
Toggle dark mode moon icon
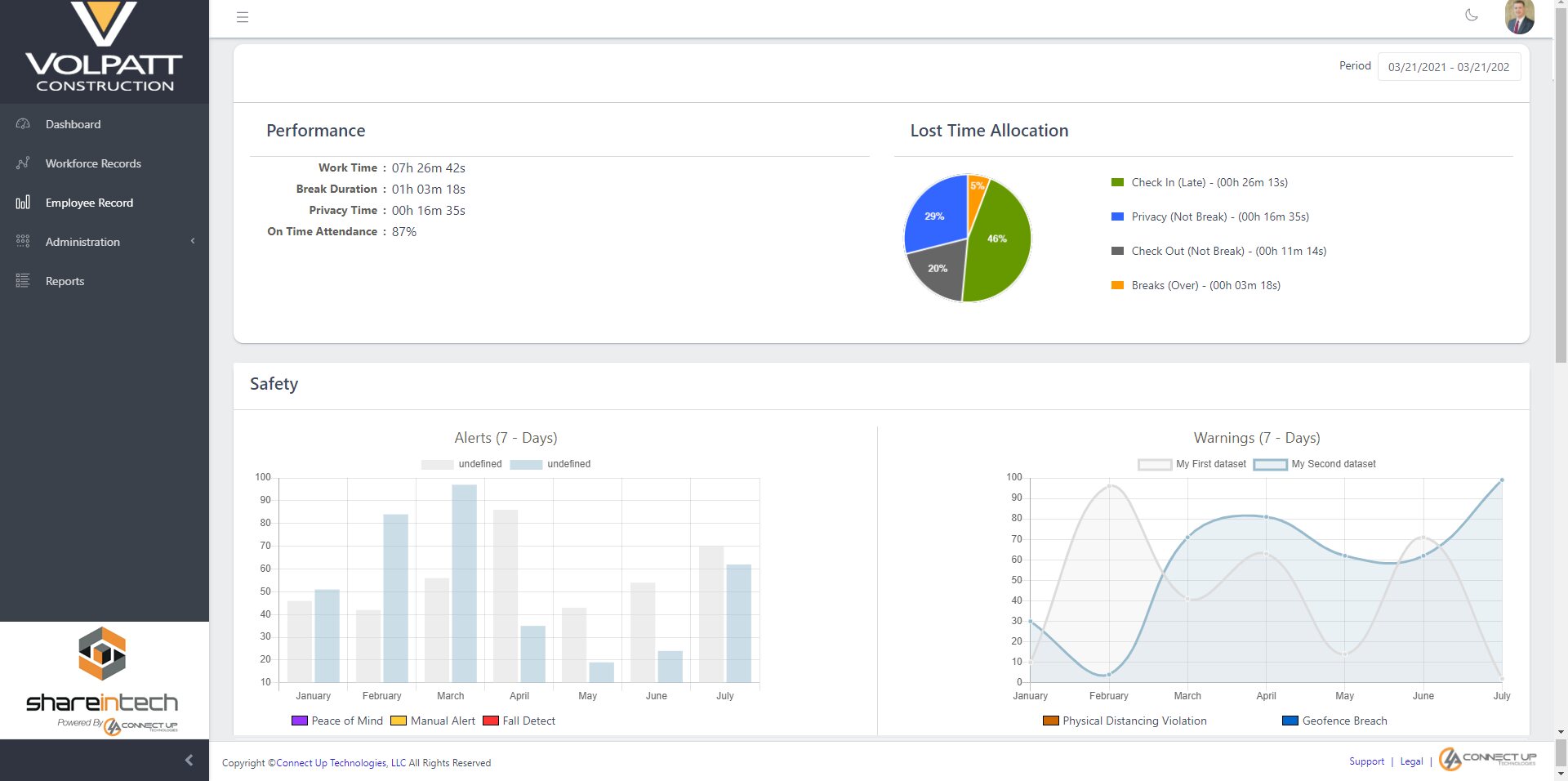[1472, 15]
